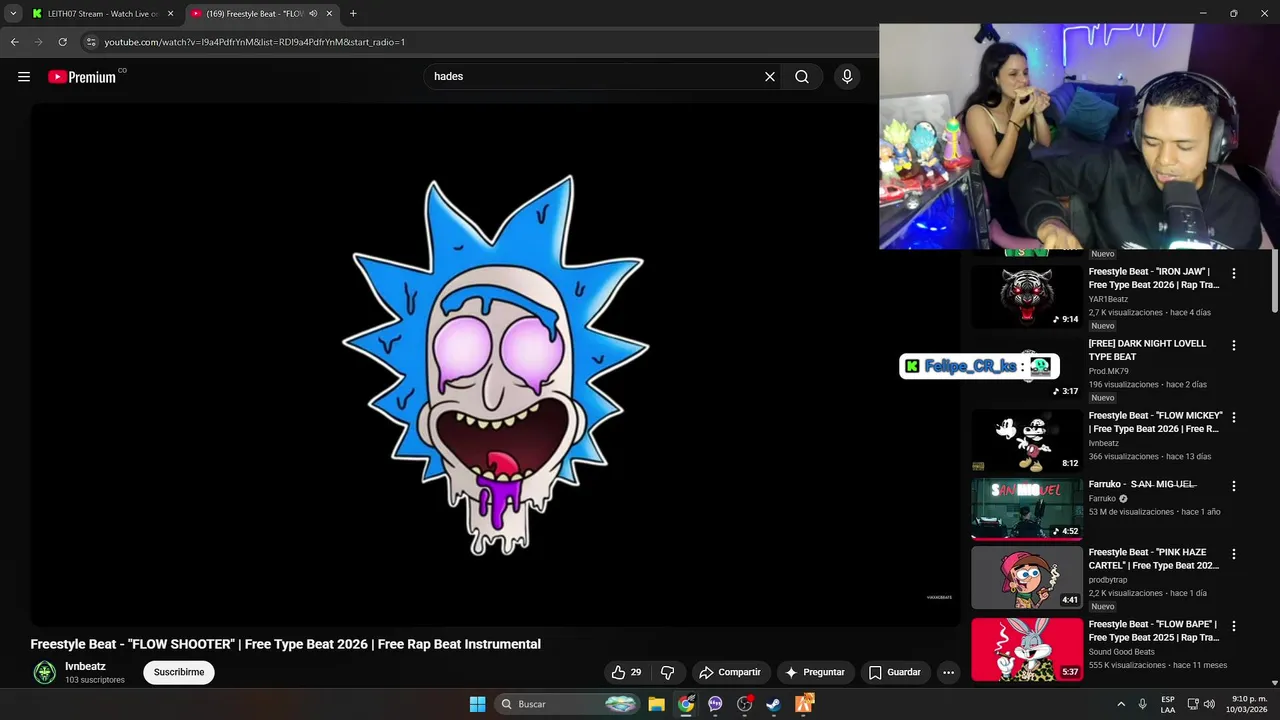Open Windows Start menu
Screen dimensions: 1280x720
click(x=478, y=704)
